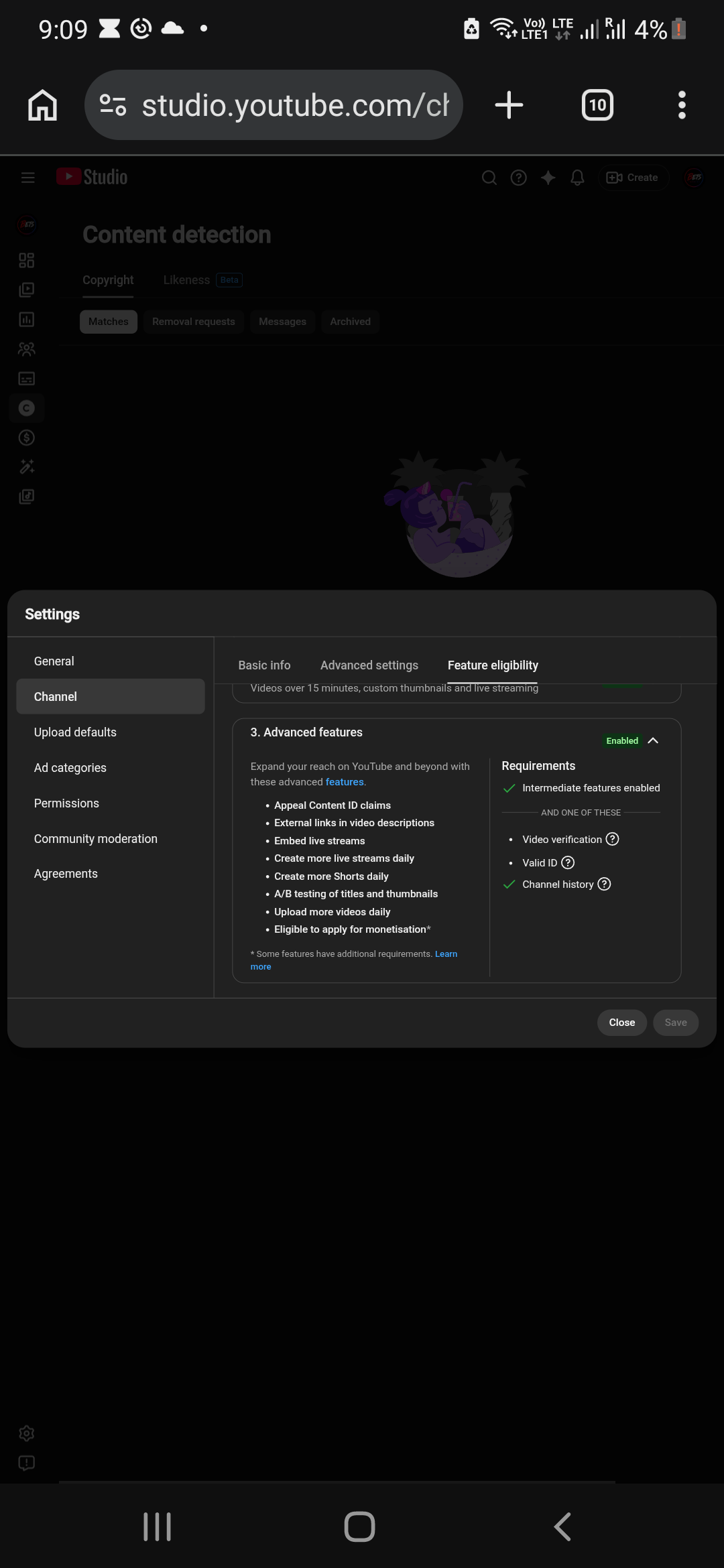Click the help icon next to Channel history

[x=604, y=884]
